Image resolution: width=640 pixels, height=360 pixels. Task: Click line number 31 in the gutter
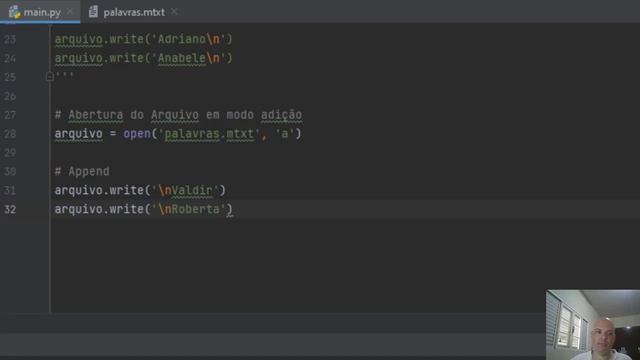pos(10,190)
